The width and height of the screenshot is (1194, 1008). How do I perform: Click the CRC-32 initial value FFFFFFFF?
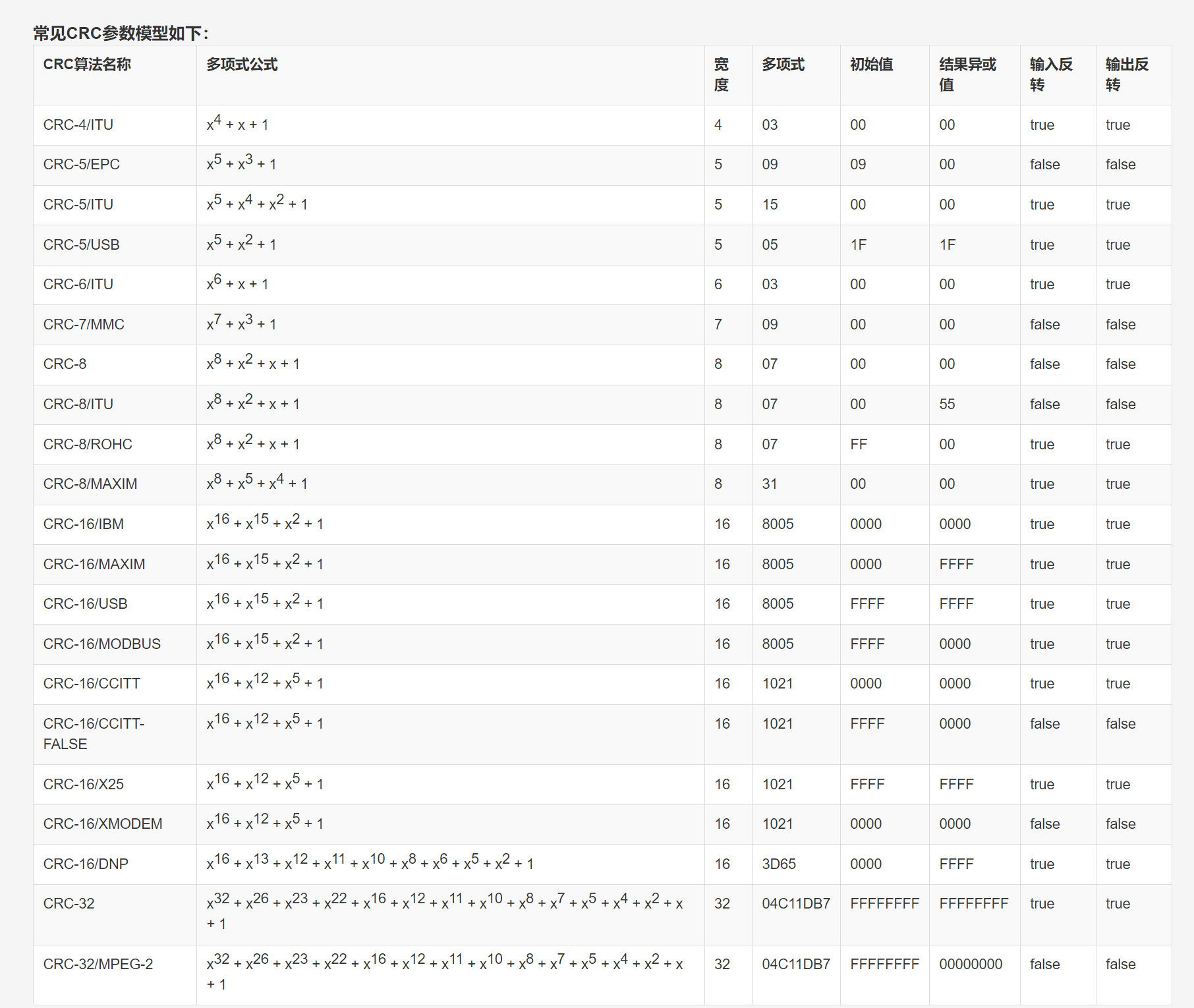tap(884, 904)
